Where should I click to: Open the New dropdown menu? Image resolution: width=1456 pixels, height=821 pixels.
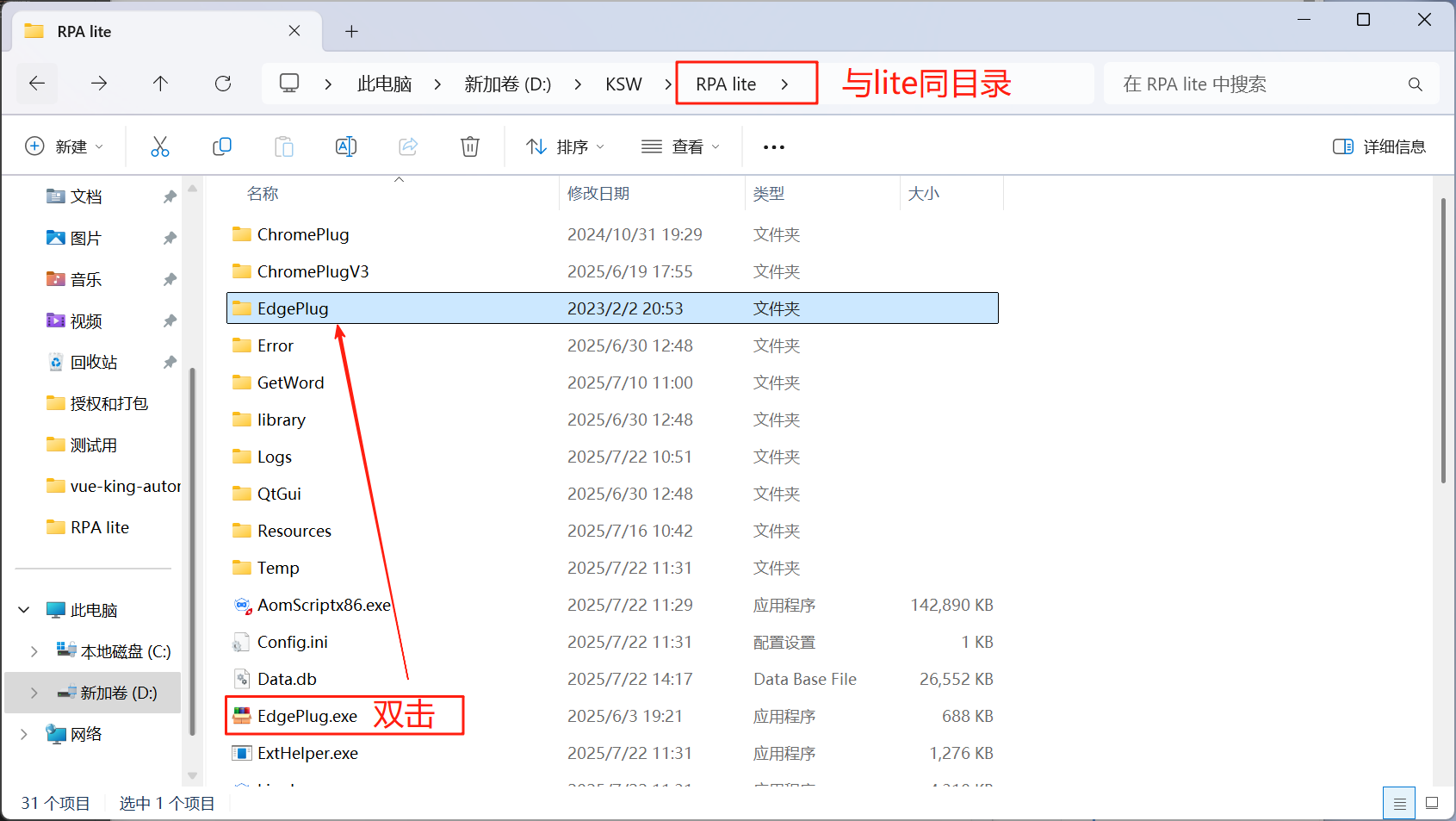click(x=65, y=146)
